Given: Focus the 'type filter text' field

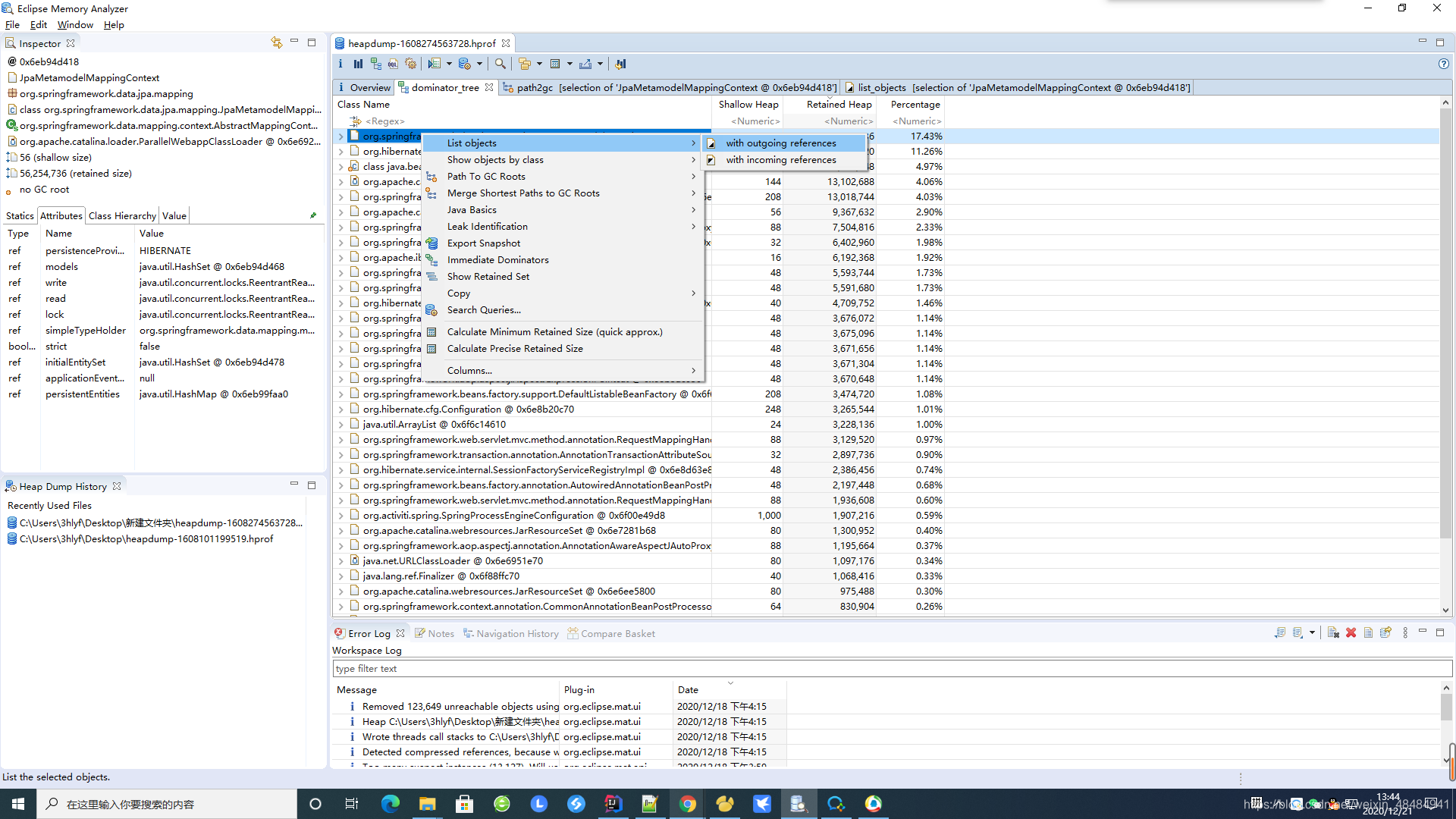Looking at the screenshot, I should point(892,668).
